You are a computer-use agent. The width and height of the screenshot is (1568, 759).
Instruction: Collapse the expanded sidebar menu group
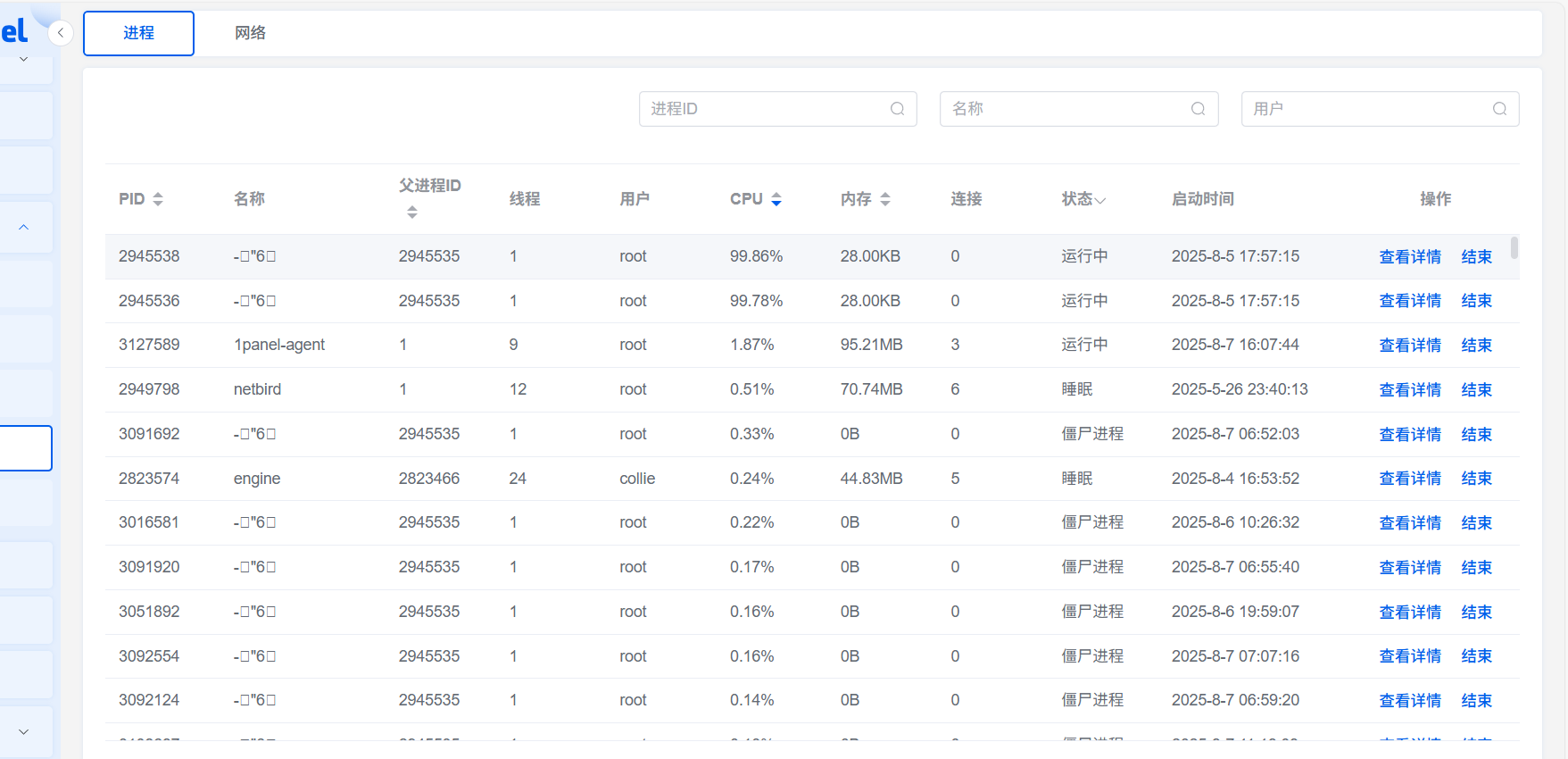coord(24,227)
